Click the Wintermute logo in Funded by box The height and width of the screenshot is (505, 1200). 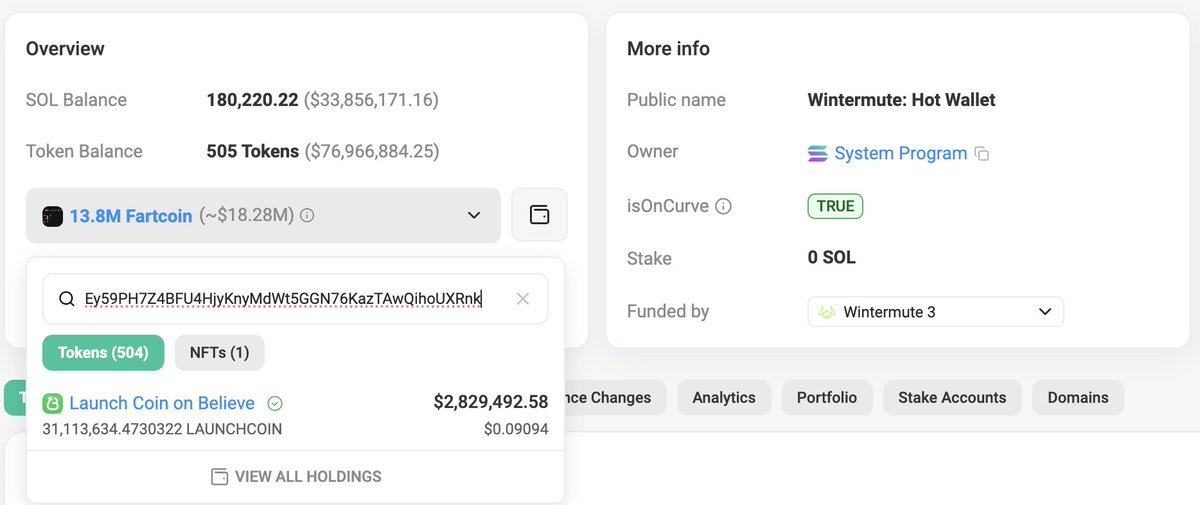point(827,312)
